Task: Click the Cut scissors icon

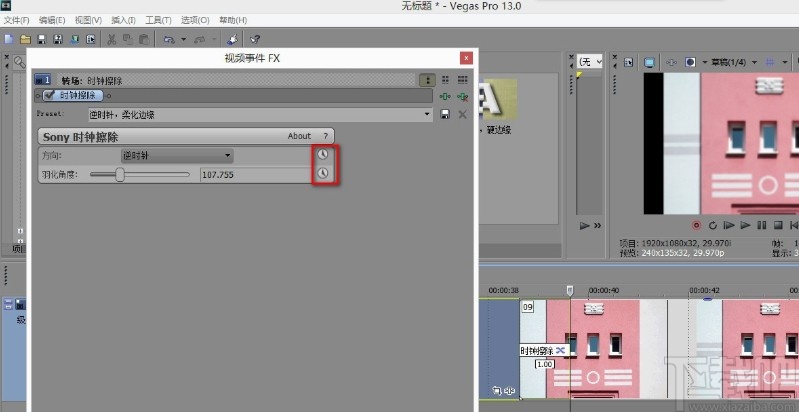Action: [x=112, y=39]
